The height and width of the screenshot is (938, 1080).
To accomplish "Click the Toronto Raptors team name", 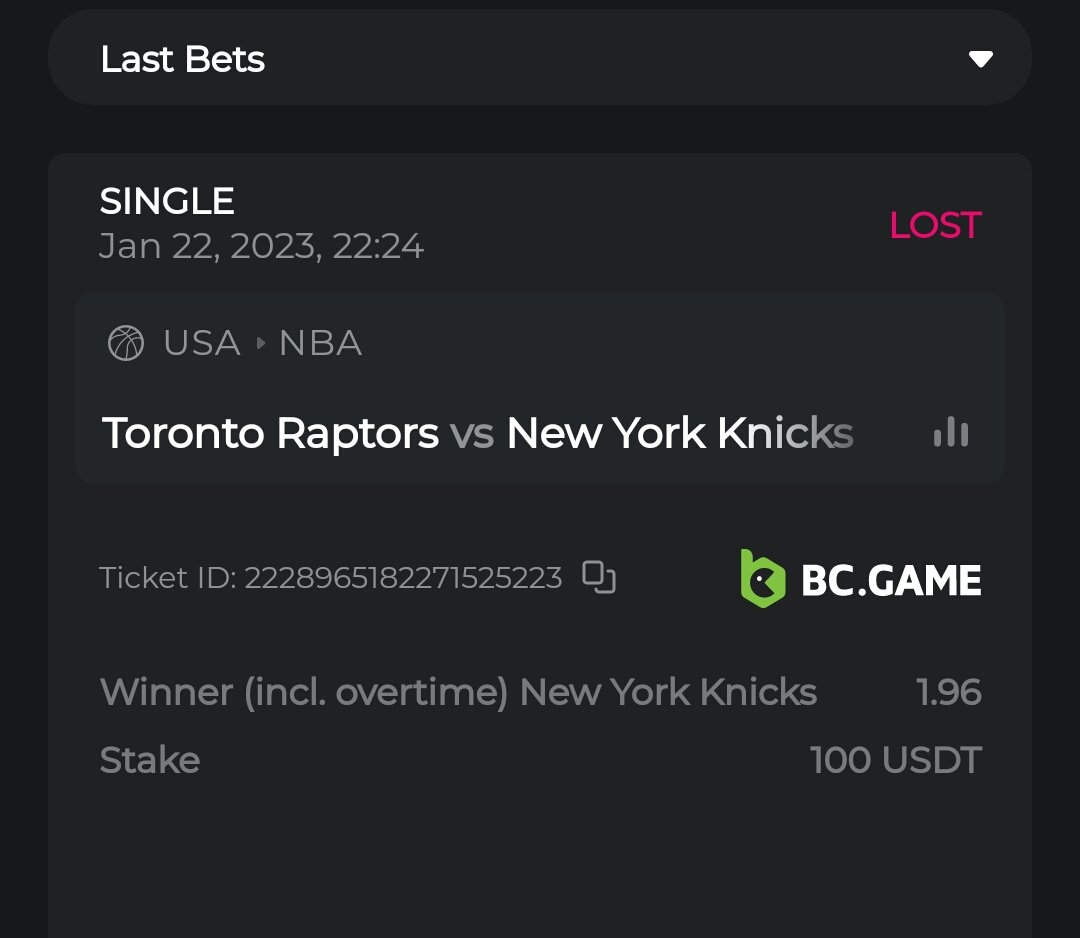I will coord(271,433).
